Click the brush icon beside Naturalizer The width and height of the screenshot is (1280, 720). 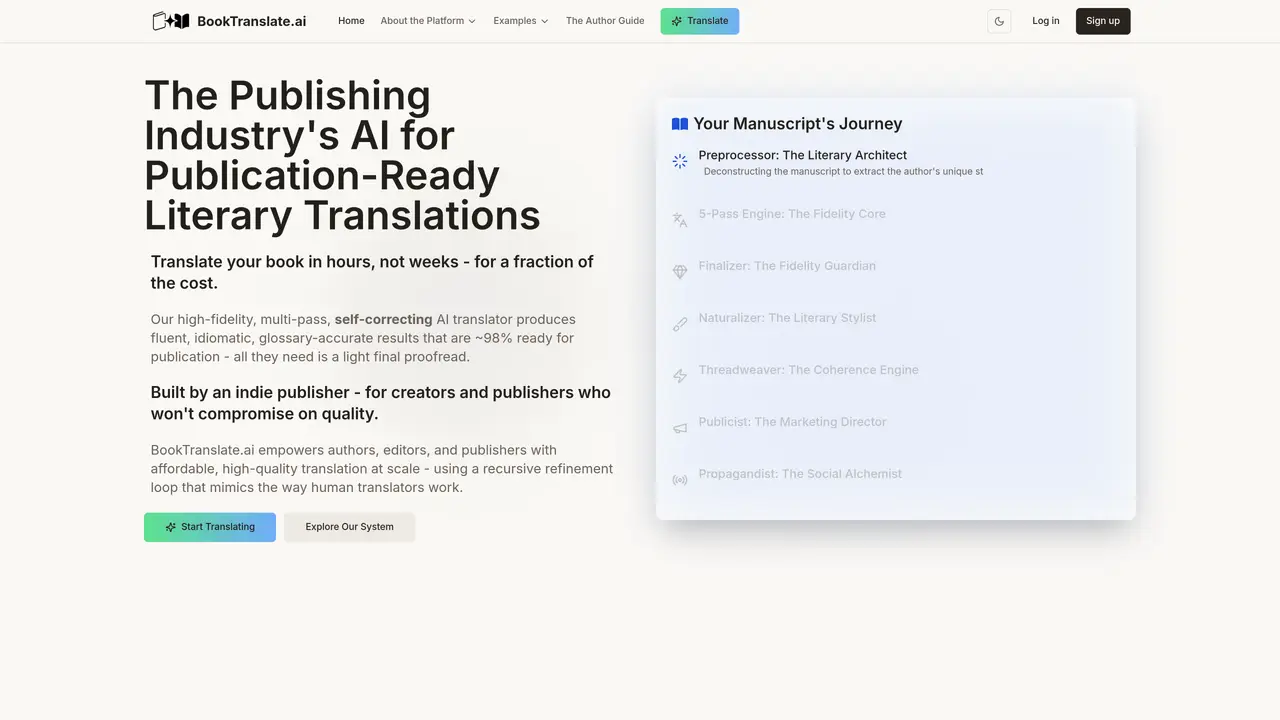pyautogui.click(x=680, y=324)
